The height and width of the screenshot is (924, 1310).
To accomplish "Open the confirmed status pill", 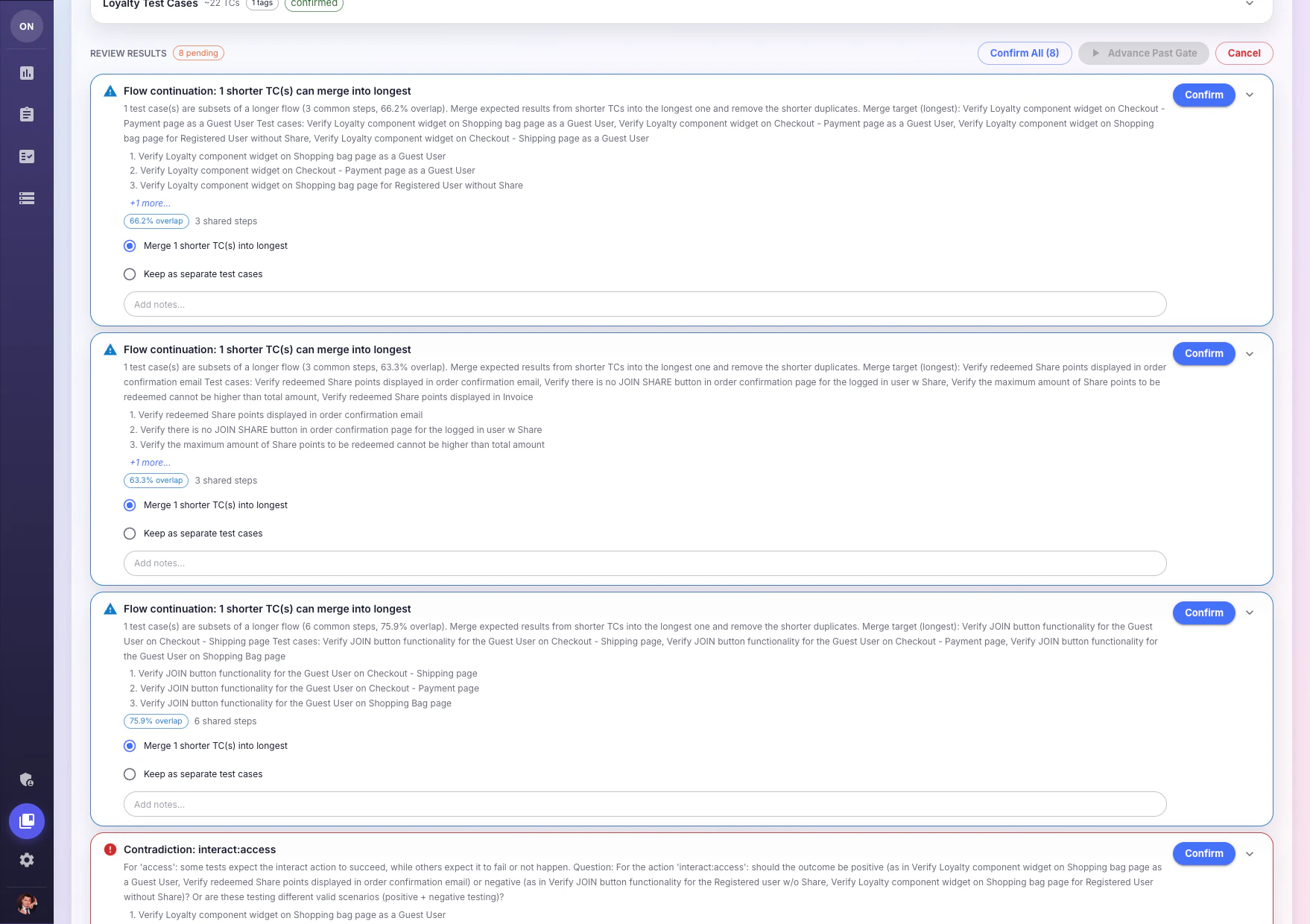I will [x=314, y=4].
